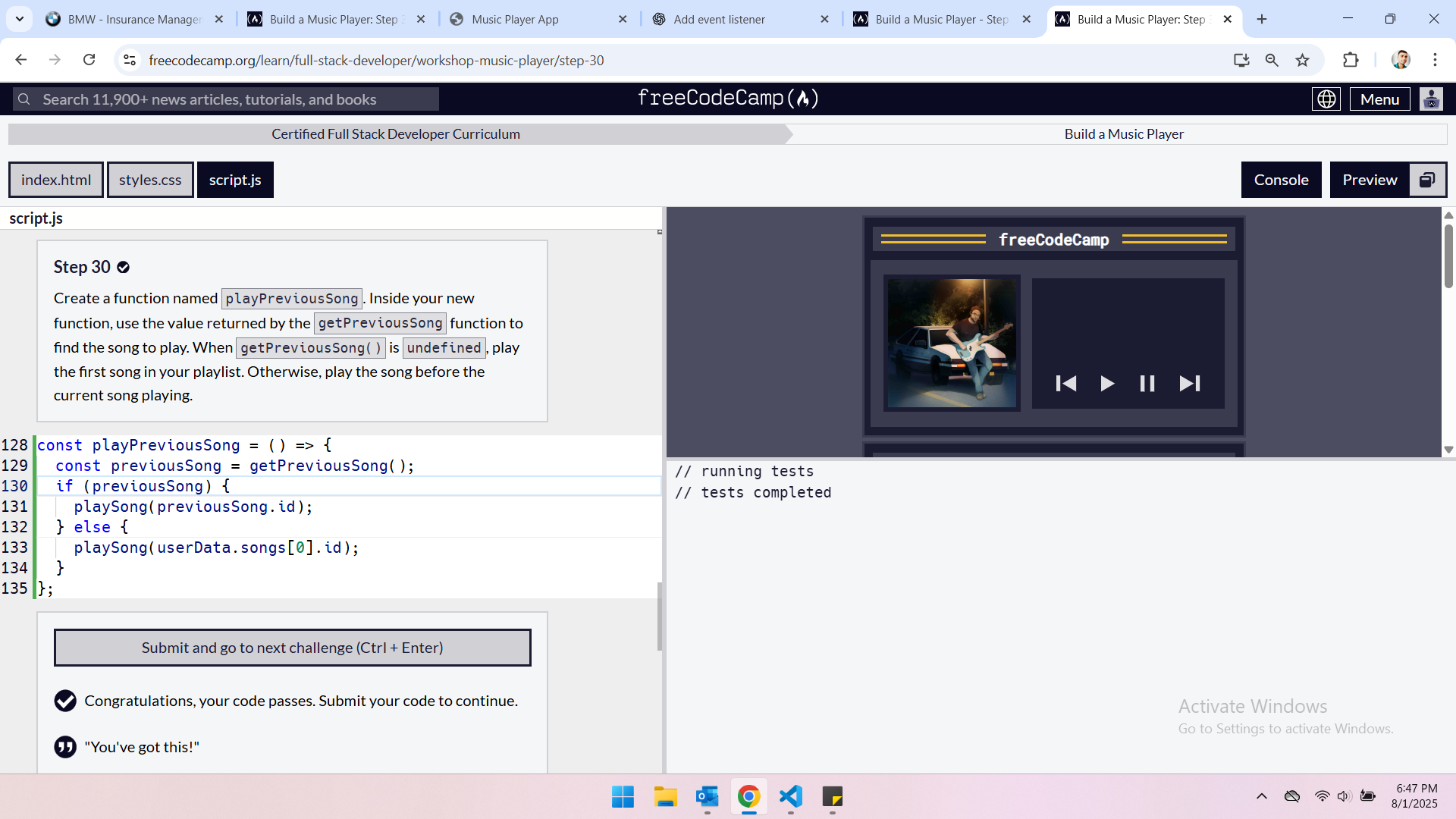The width and height of the screenshot is (1456, 819).
Task: Open Visual Studio Code from taskbar
Action: (790, 796)
